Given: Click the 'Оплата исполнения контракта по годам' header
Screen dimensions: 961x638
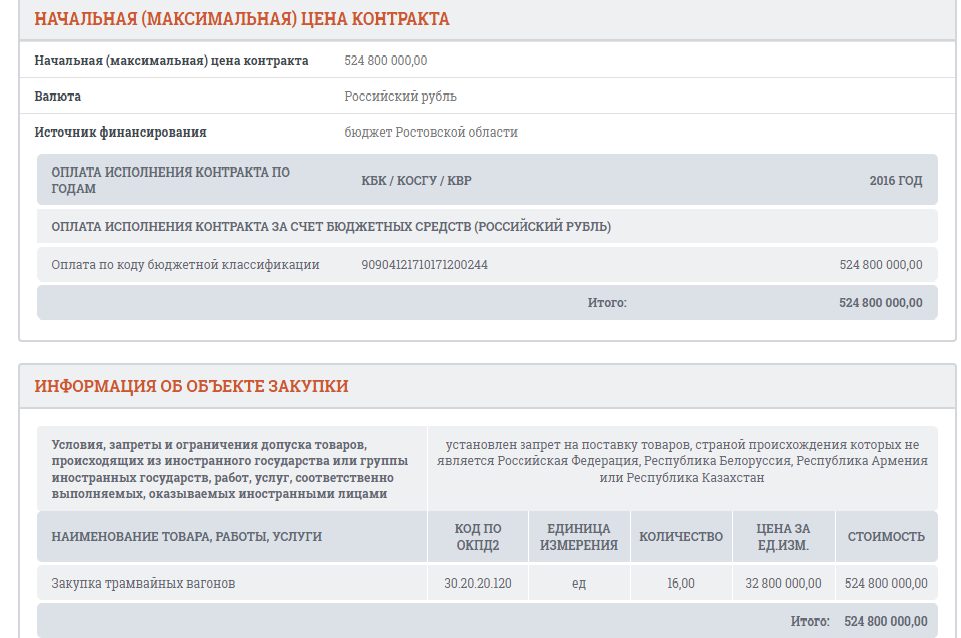Looking at the screenshot, I should point(170,180).
